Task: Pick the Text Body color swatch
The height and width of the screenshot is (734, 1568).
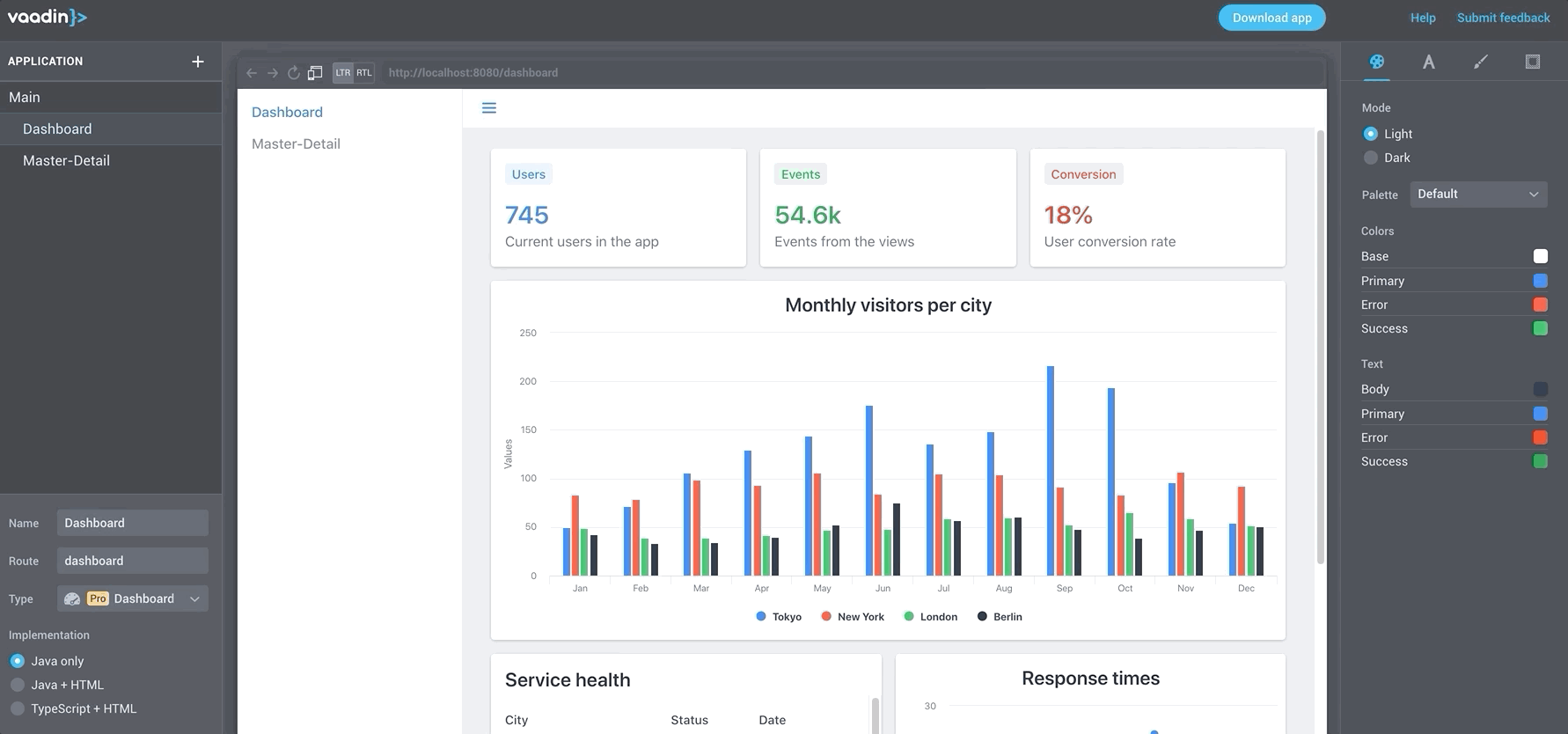Action: [1541, 389]
